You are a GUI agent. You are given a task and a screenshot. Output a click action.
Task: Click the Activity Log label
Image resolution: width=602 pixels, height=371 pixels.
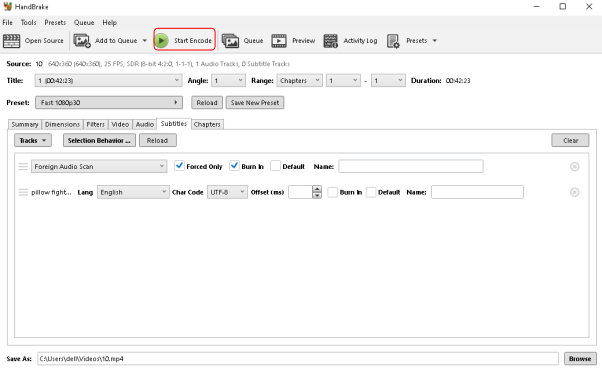tap(360, 41)
